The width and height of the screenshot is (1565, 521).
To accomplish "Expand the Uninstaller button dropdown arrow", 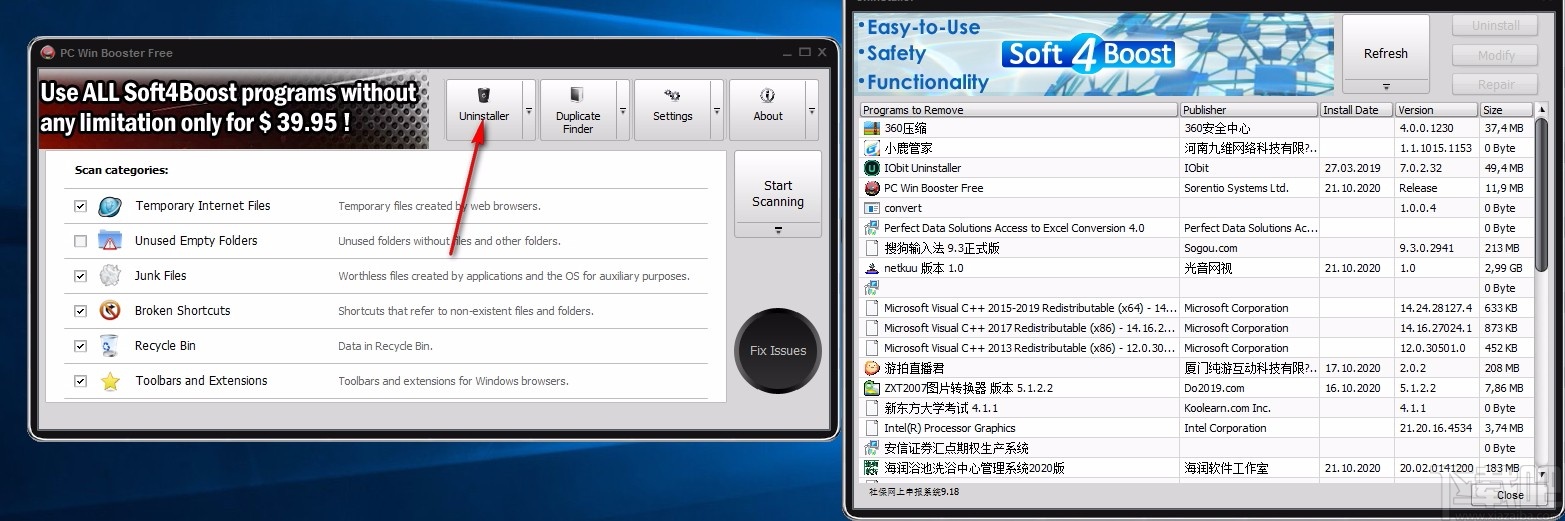I will pyautogui.click(x=529, y=111).
